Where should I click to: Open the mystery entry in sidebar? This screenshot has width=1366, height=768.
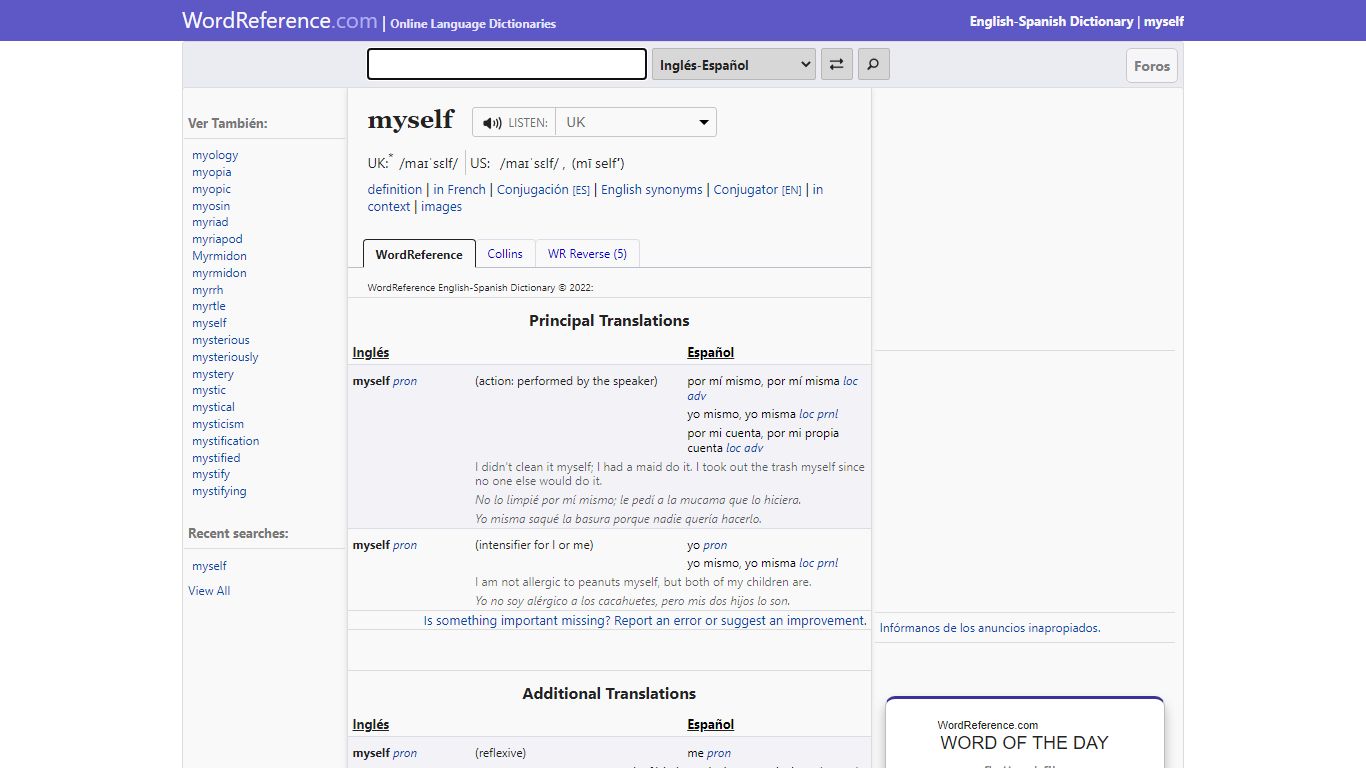click(x=213, y=374)
